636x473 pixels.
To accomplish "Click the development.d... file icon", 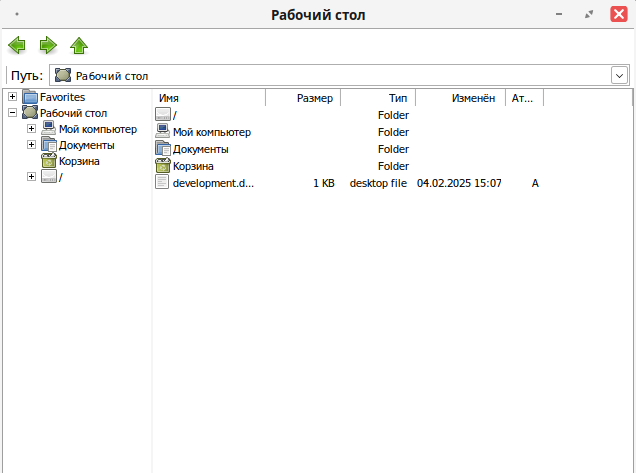I will pos(163,183).
